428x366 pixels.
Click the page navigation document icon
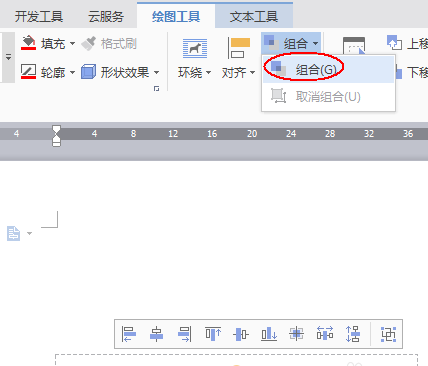pyautogui.click(x=14, y=233)
